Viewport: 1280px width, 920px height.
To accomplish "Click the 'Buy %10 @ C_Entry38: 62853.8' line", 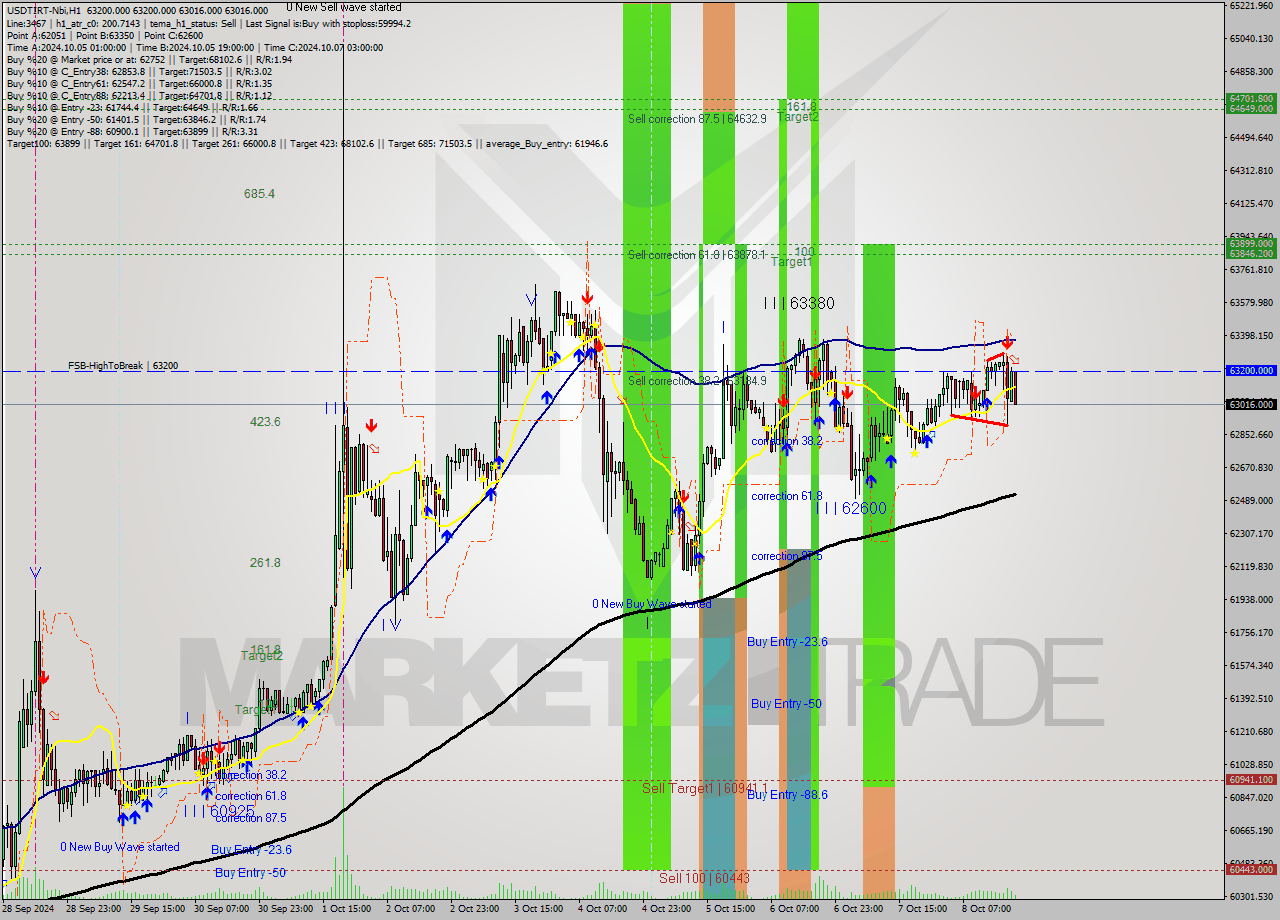I will (139, 71).
